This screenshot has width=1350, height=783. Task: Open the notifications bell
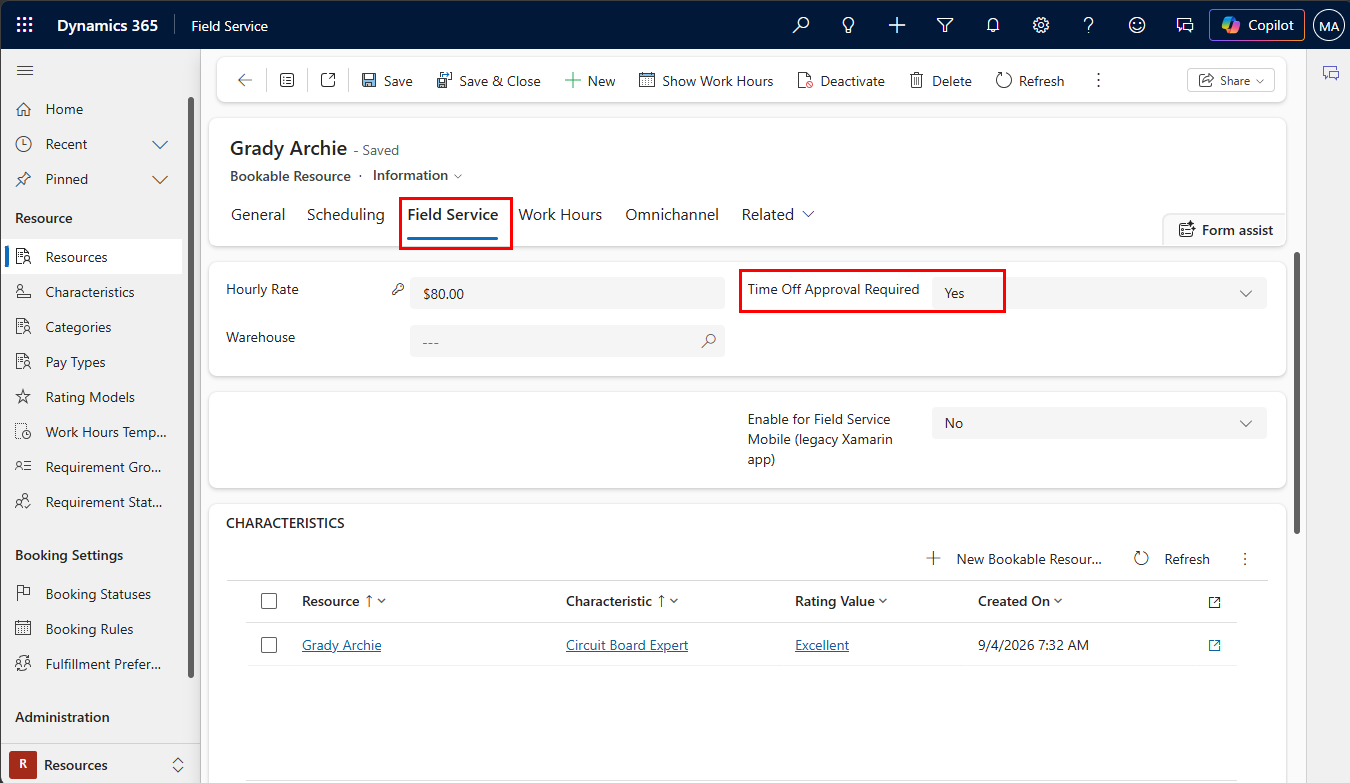coord(993,25)
